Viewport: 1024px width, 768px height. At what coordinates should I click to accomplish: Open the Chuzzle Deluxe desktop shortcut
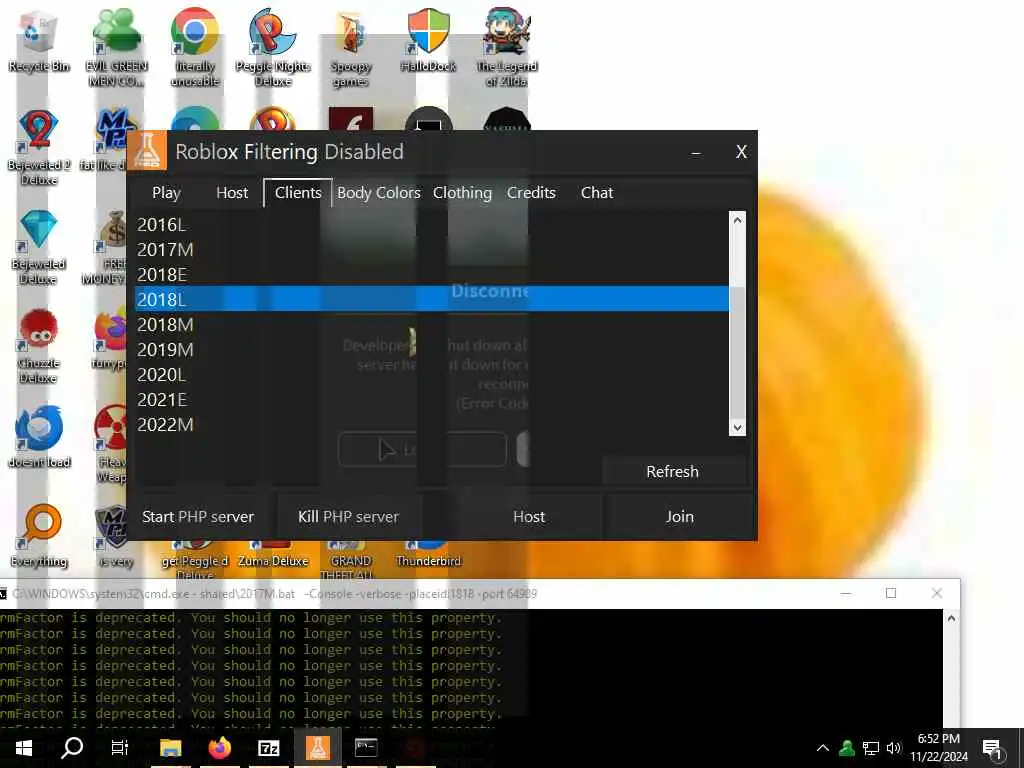coord(39,346)
